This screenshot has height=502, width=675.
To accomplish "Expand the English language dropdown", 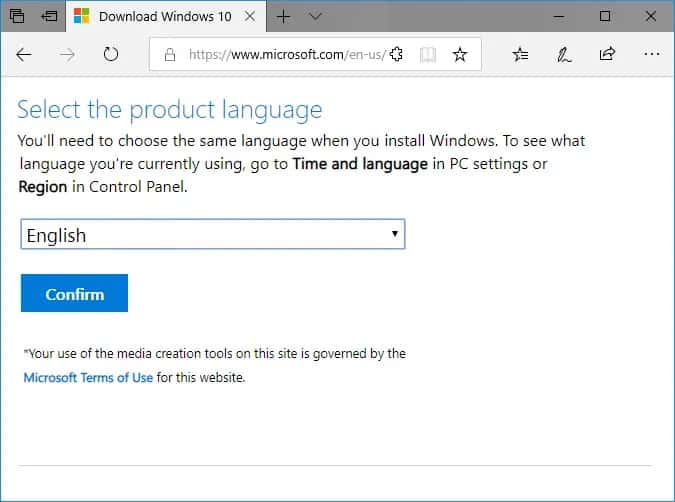I will [x=213, y=234].
